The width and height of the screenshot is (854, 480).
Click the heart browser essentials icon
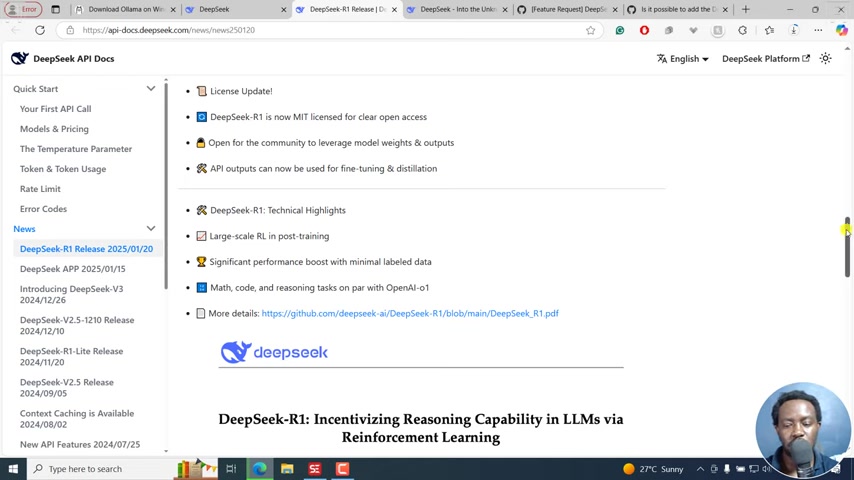click(693, 30)
